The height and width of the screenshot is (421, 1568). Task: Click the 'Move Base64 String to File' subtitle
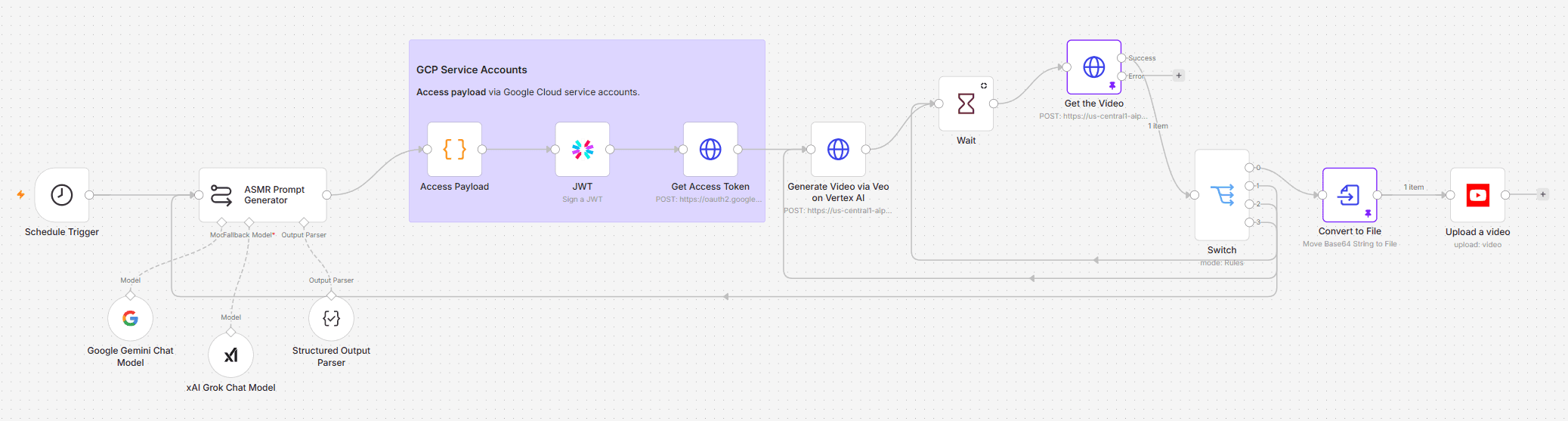(1350, 244)
